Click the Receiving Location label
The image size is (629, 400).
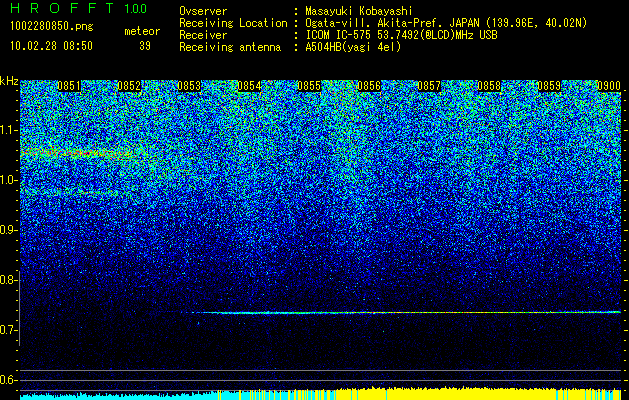(x=233, y=23)
